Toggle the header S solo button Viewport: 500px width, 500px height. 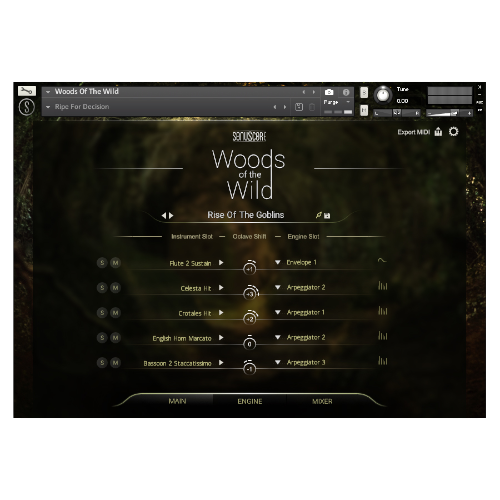pos(364,93)
